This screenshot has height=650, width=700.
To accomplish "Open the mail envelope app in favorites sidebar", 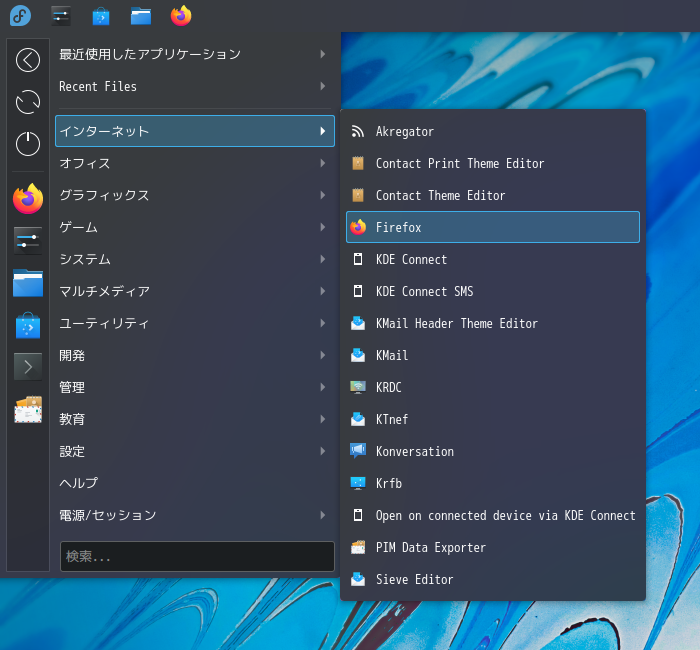I will (28, 409).
